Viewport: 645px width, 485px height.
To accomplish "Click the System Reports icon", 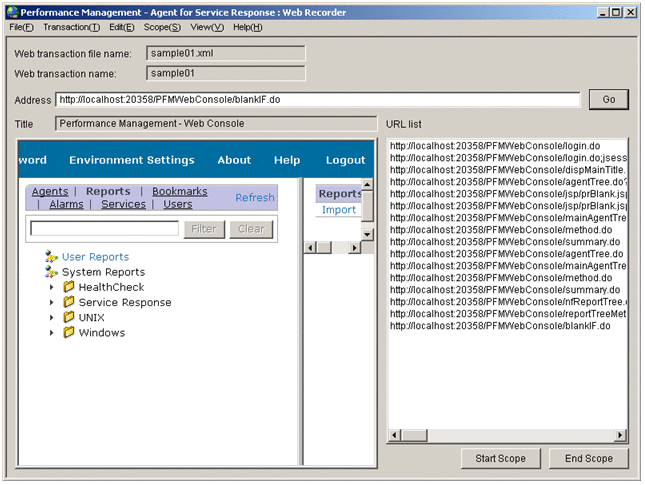I will tap(51, 272).
